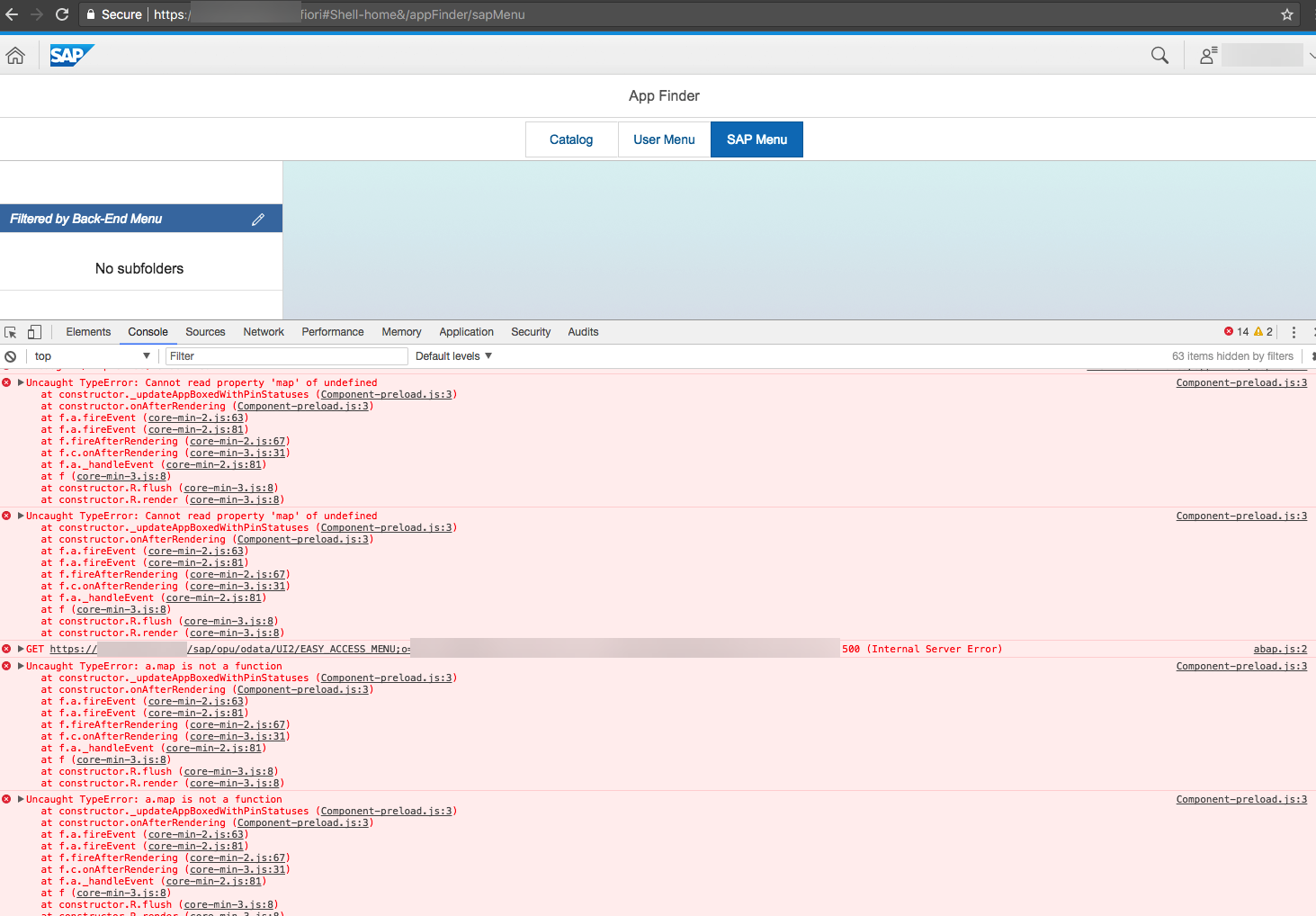Open the user profile icon
The width and height of the screenshot is (1316, 916).
pyautogui.click(x=1208, y=56)
